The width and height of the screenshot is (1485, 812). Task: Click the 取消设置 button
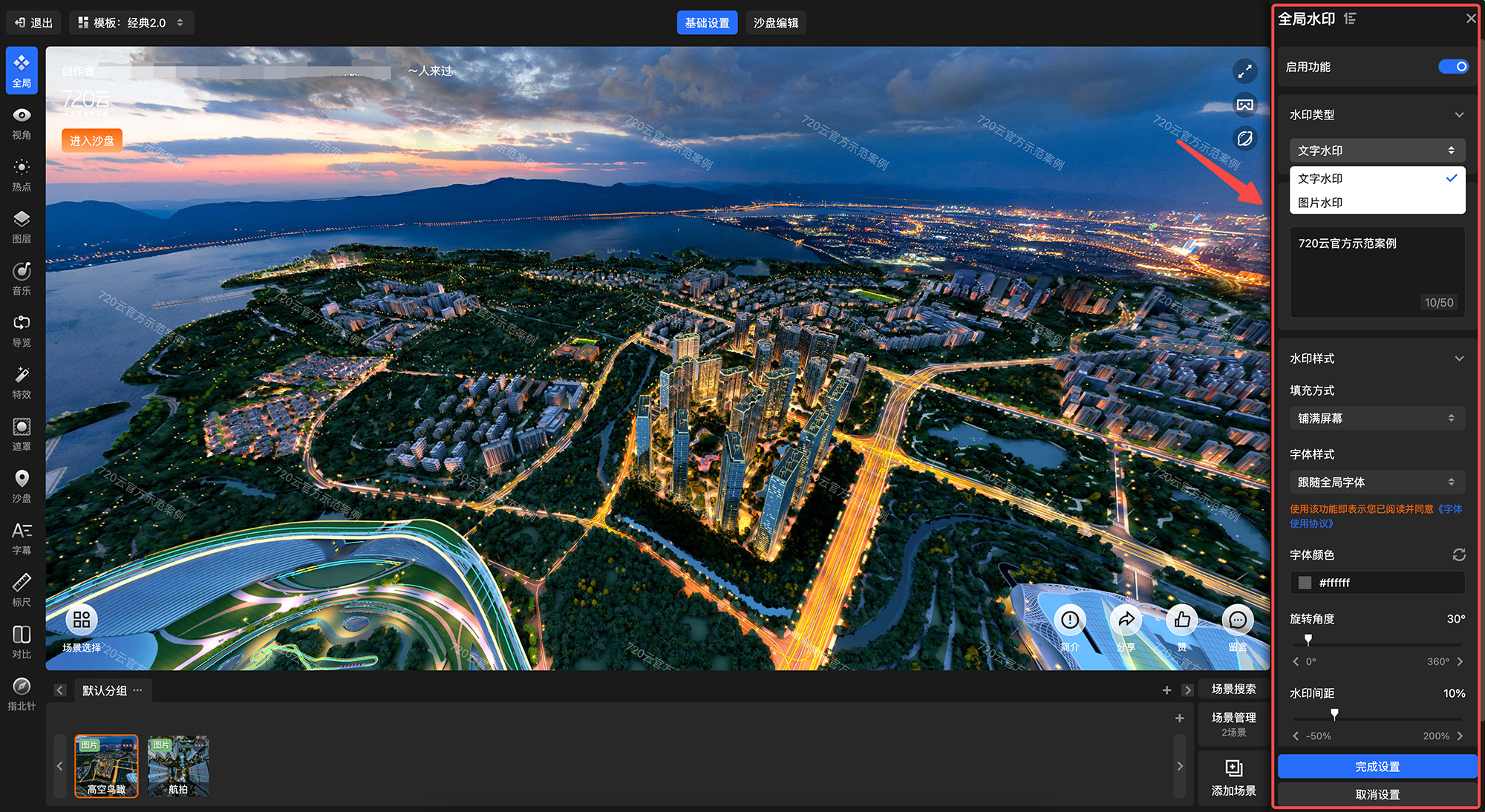click(1377, 794)
